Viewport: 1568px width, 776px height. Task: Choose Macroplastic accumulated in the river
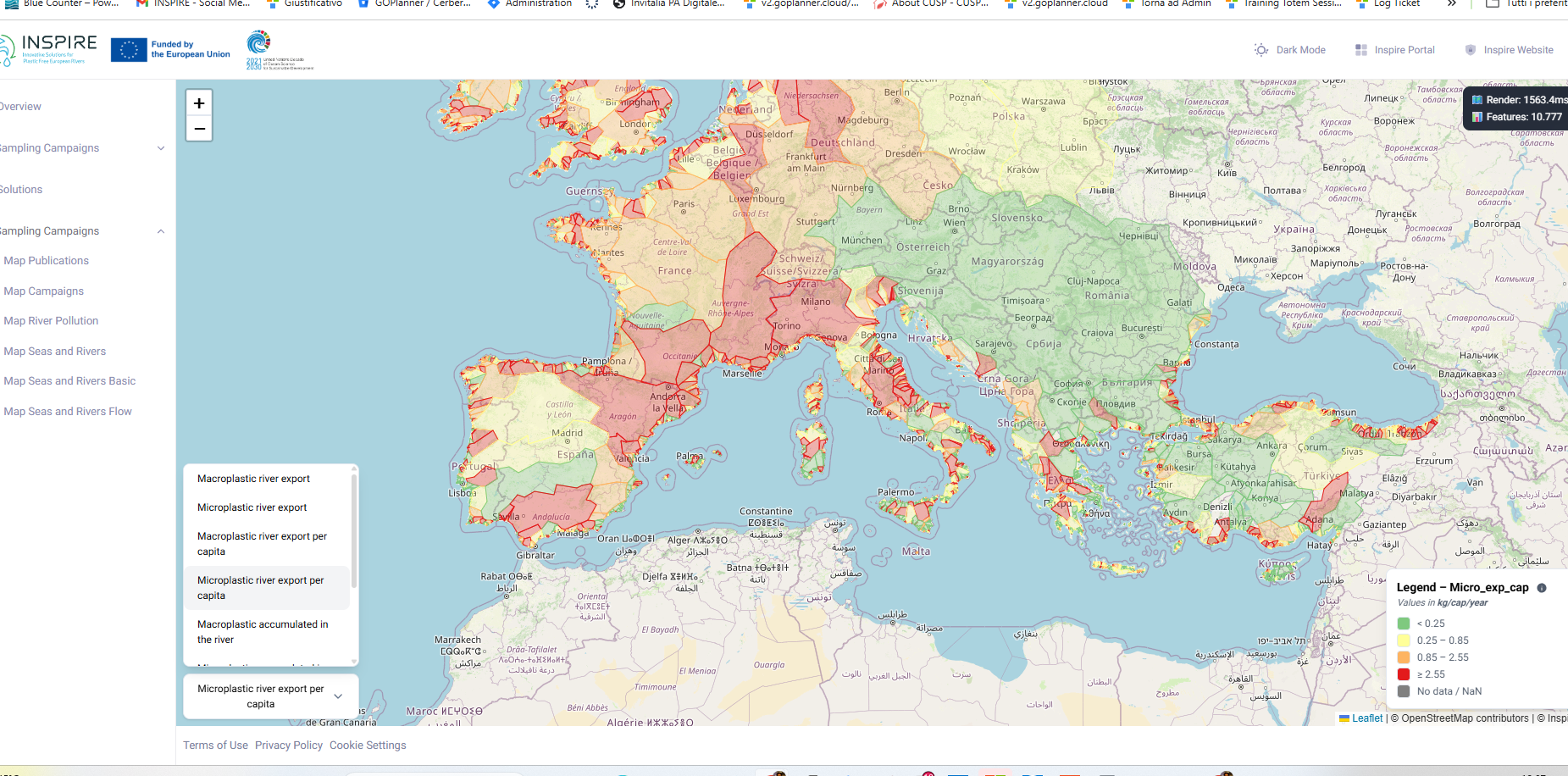(x=263, y=632)
